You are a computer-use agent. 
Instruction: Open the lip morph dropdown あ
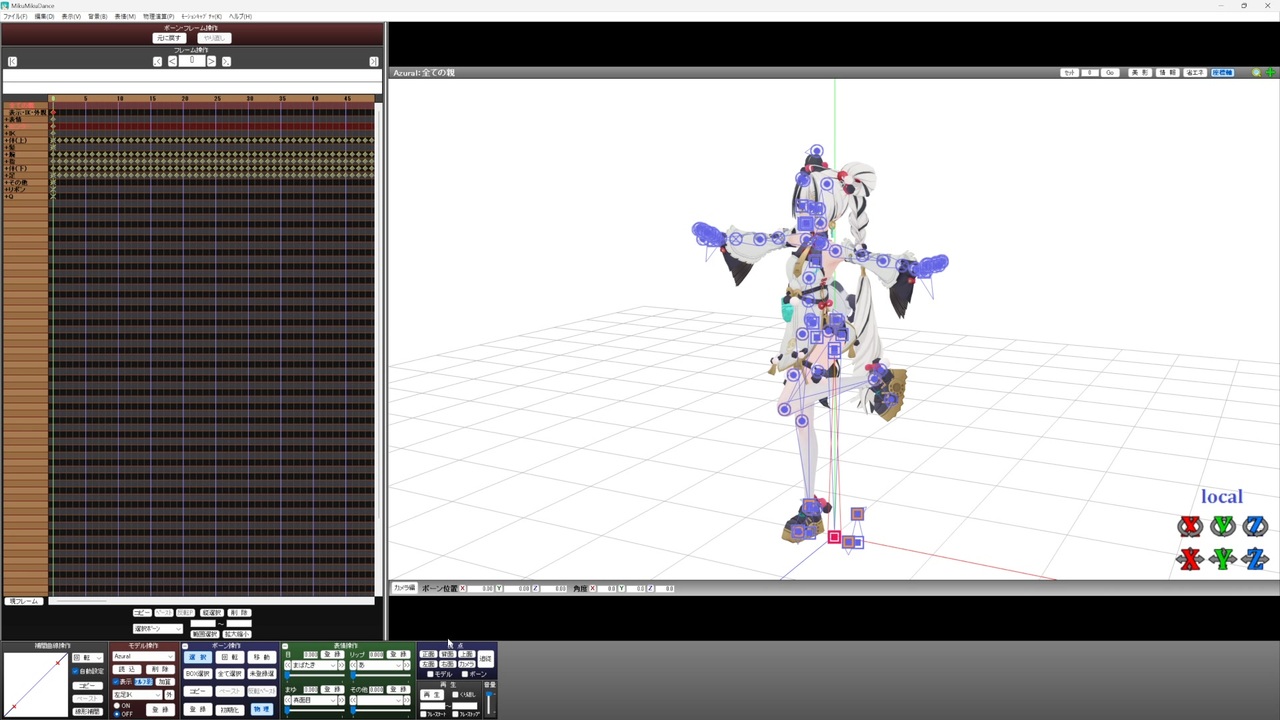379,665
